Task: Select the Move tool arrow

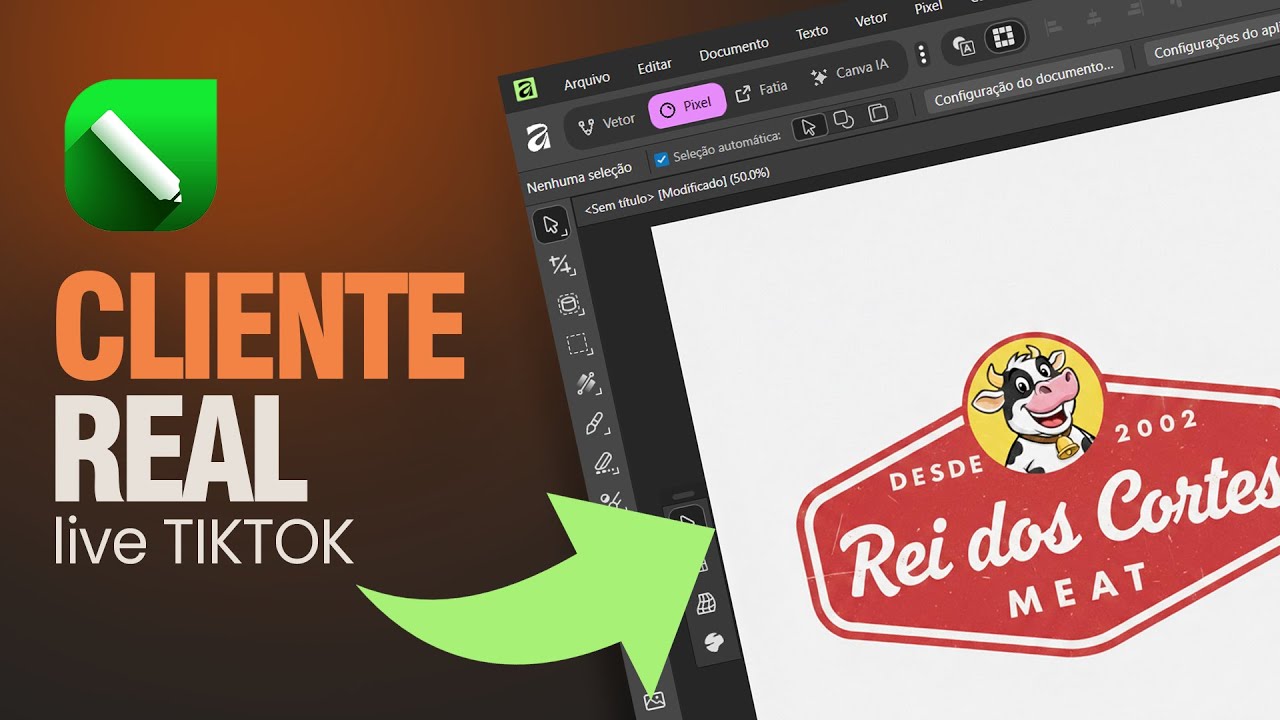Action: [x=550, y=225]
